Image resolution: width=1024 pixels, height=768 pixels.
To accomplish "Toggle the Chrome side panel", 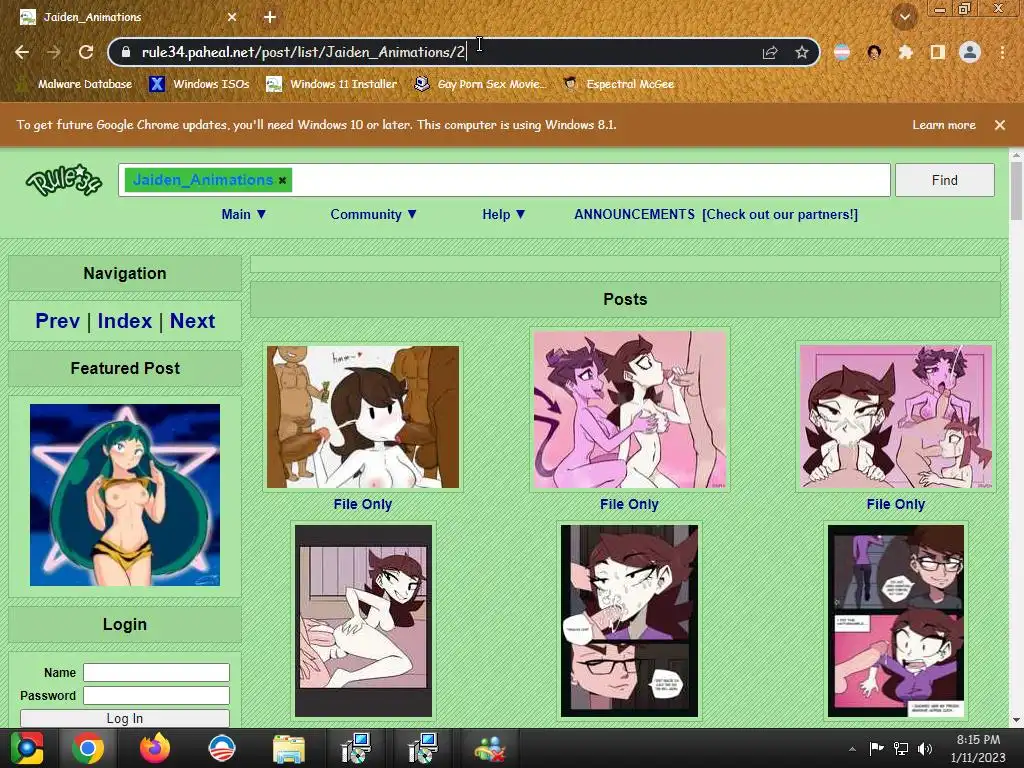I will click(938, 52).
